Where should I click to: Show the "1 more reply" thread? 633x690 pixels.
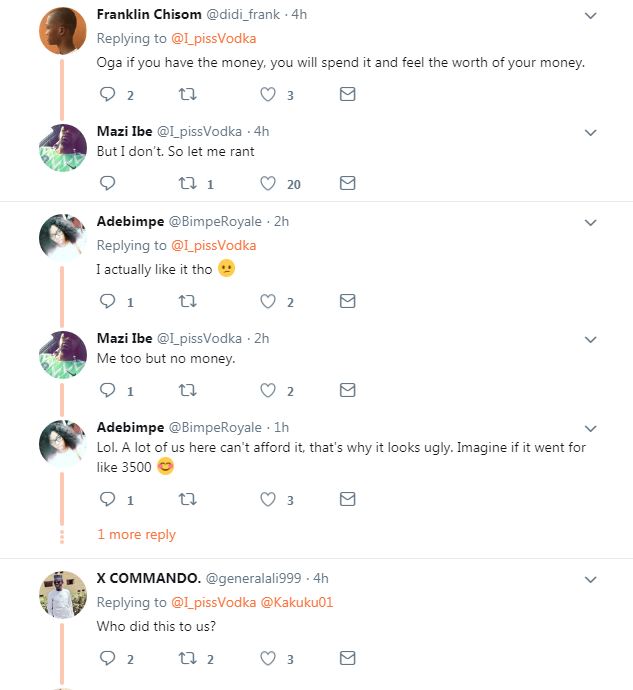click(136, 535)
